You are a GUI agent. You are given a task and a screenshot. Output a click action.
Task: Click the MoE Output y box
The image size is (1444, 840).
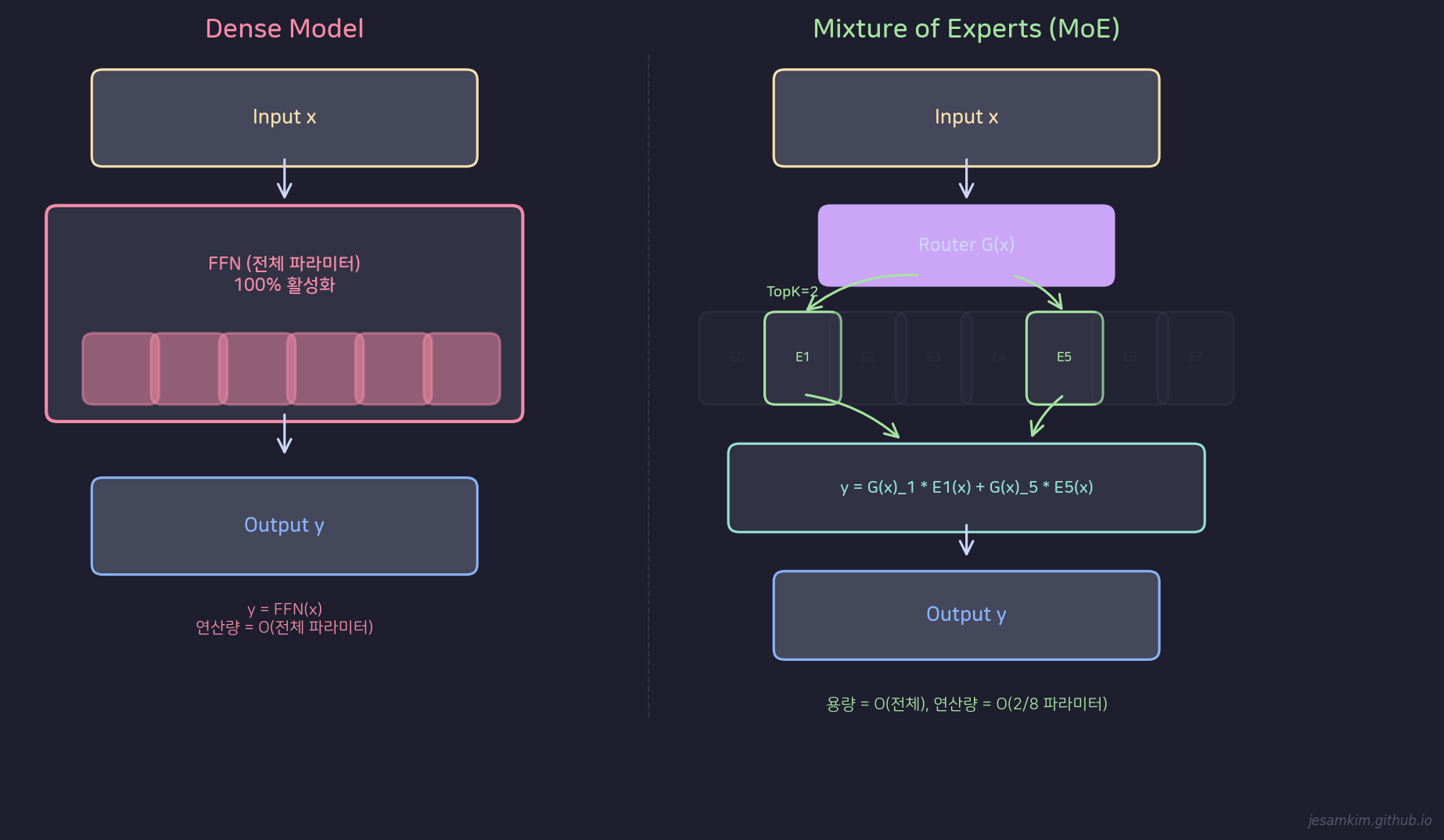coord(966,615)
